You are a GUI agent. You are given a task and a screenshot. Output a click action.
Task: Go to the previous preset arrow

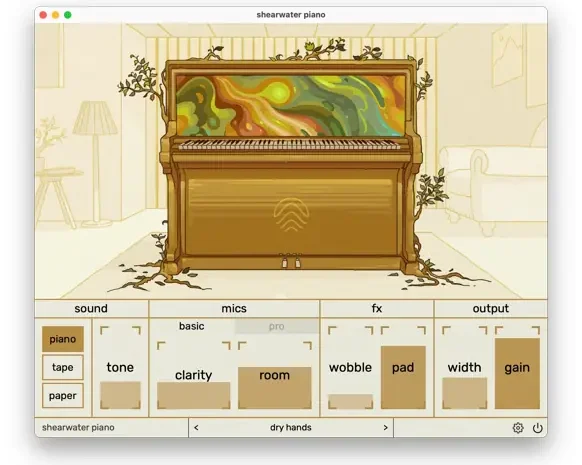[x=196, y=428]
